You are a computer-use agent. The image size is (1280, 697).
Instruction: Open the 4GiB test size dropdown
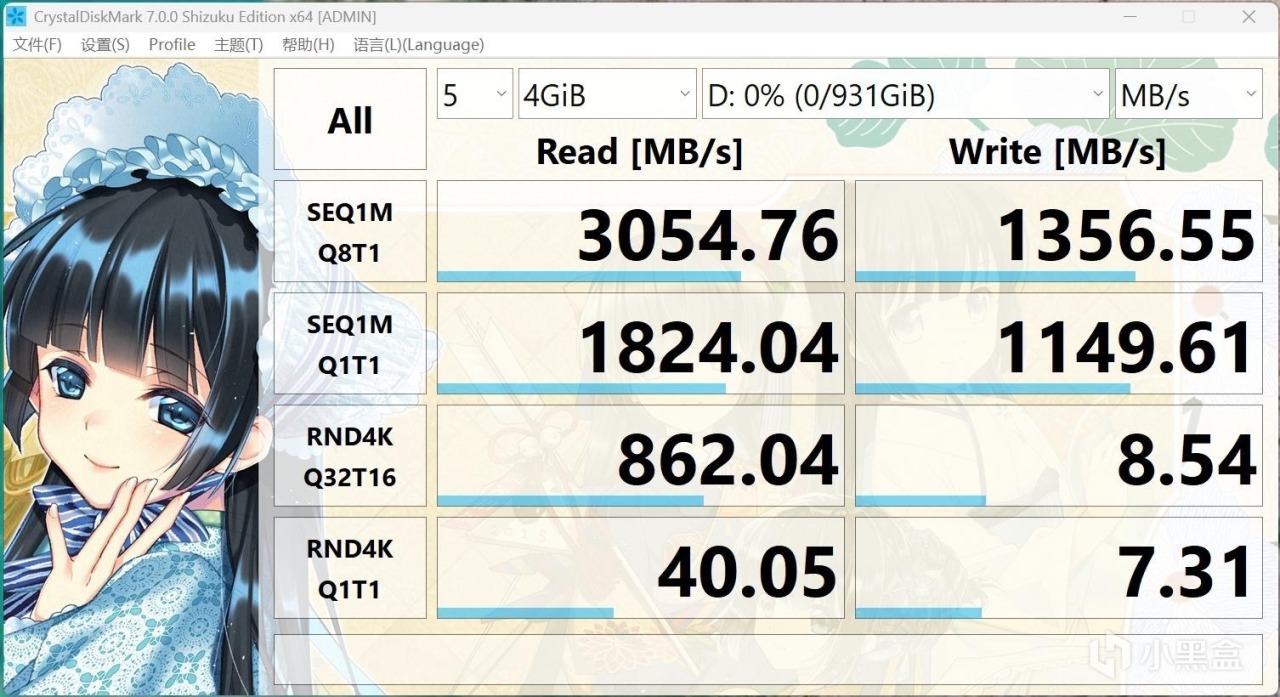point(608,94)
